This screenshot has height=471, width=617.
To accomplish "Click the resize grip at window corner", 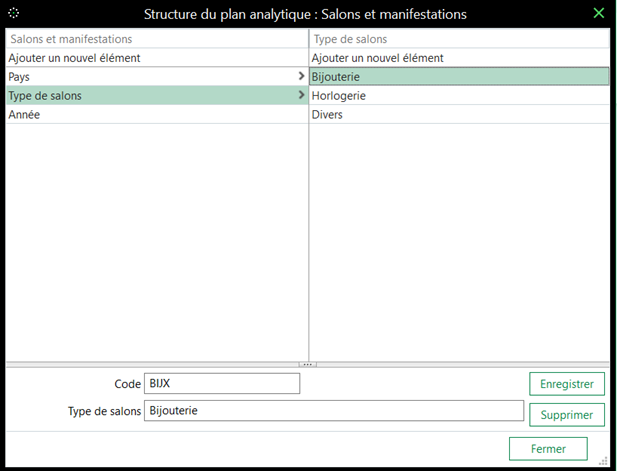I will (x=602, y=460).
